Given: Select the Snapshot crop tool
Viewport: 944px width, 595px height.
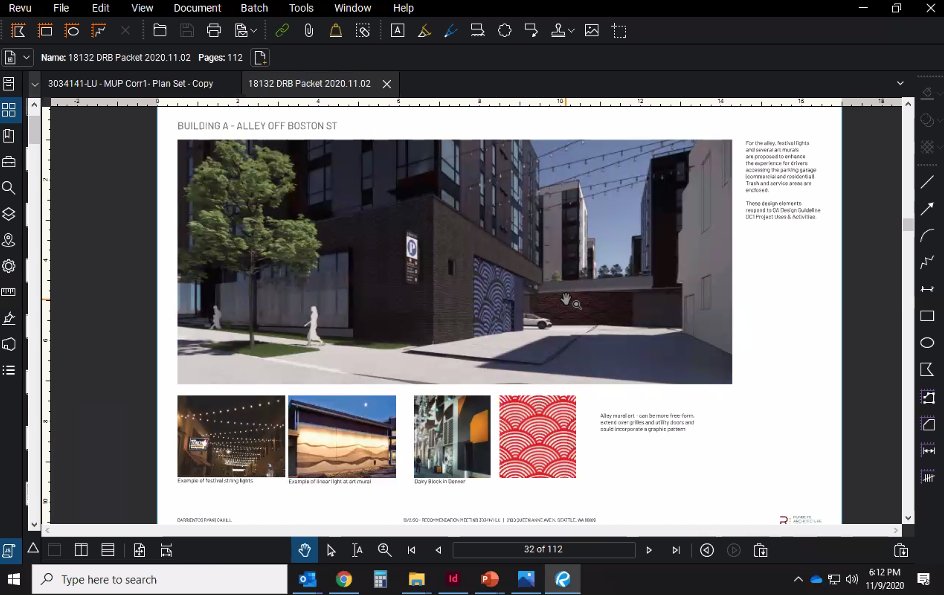Looking at the screenshot, I should click(x=619, y=30).
